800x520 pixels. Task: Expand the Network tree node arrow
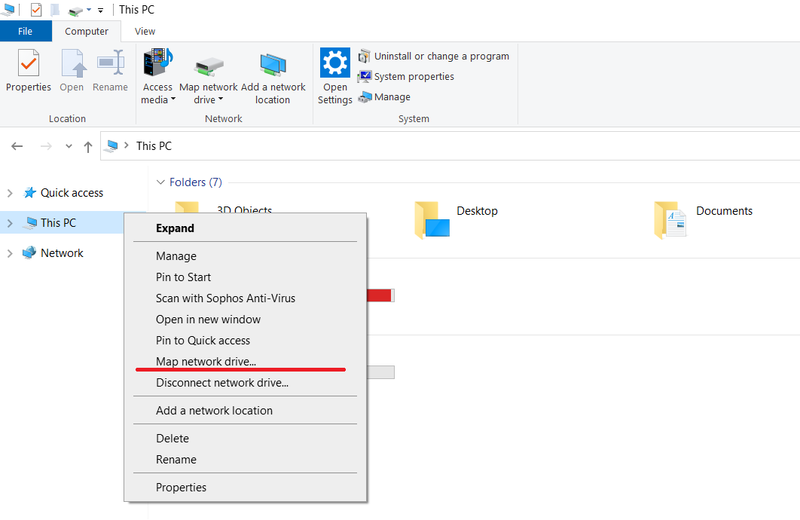click(x=10, y=253)
